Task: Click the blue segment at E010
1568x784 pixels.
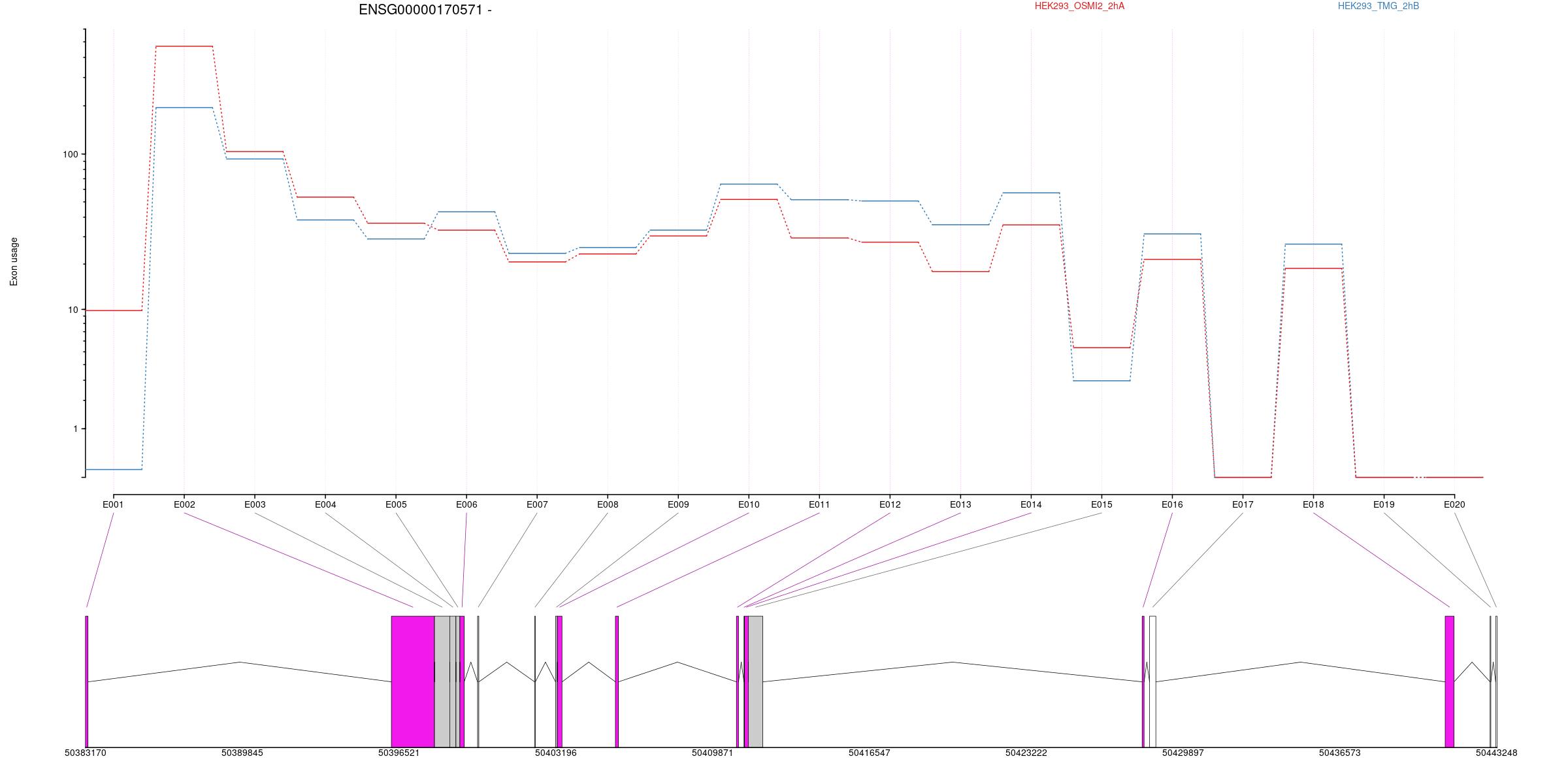Action: pos(749,184)
